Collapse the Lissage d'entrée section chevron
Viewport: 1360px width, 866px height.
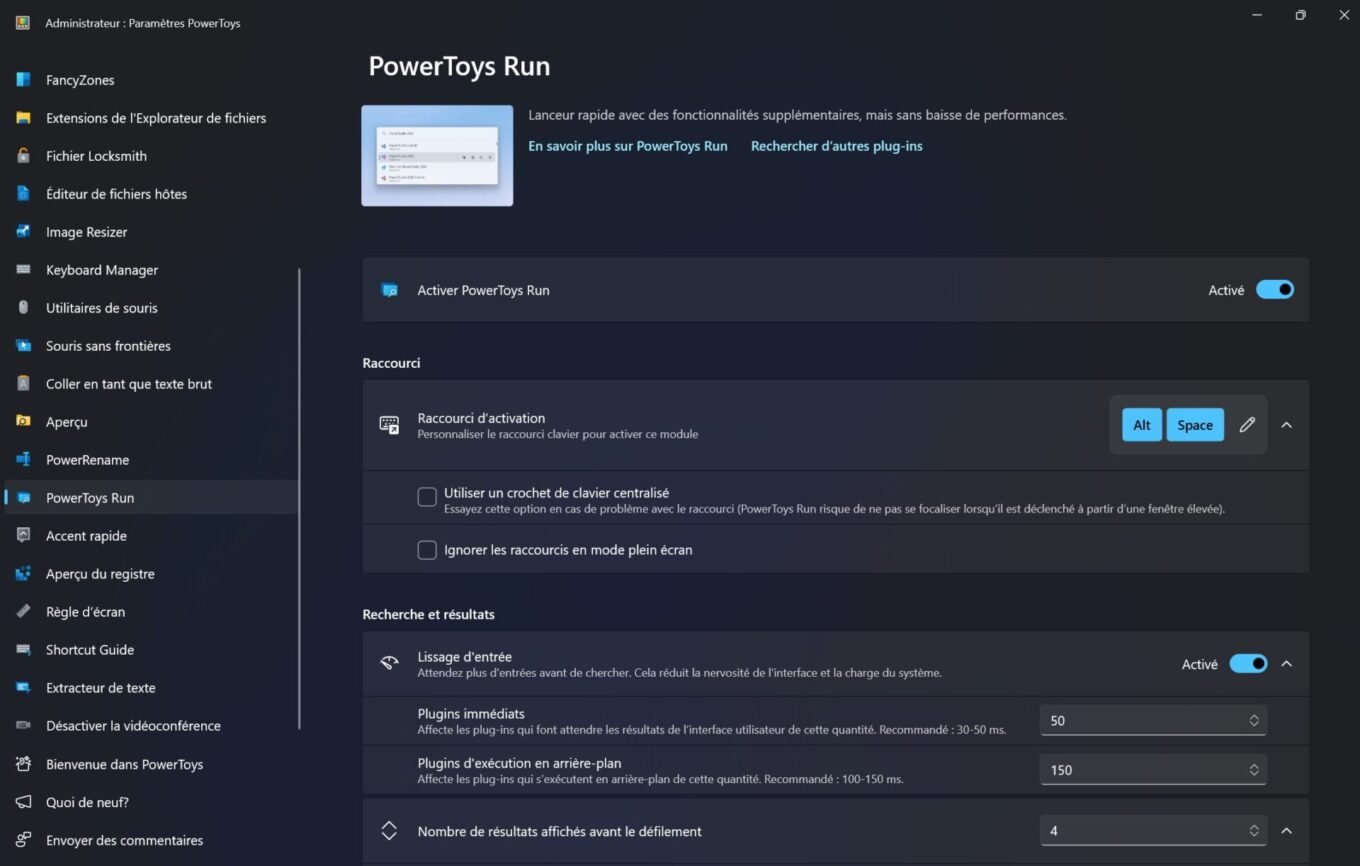[x=1287, y=664]
